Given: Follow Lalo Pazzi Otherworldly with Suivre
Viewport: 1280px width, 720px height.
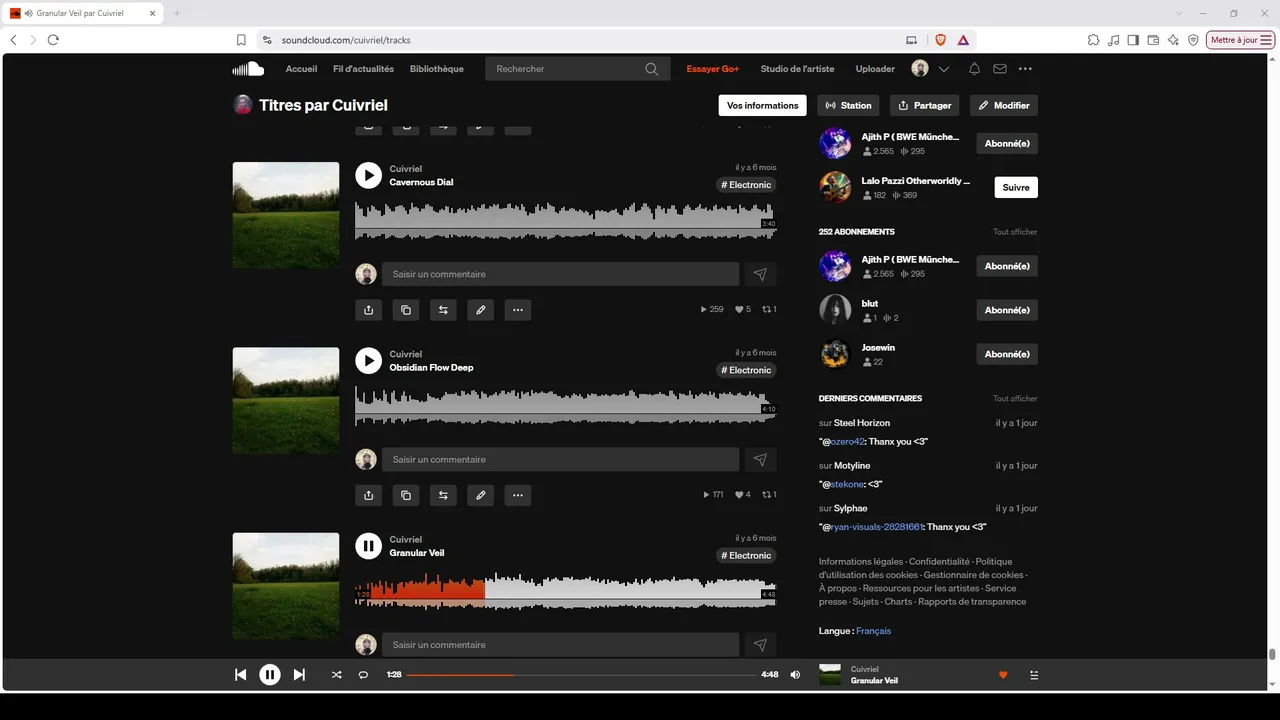Looking at the screenshot, I should pyautogui.click(x=1016, y=187).
